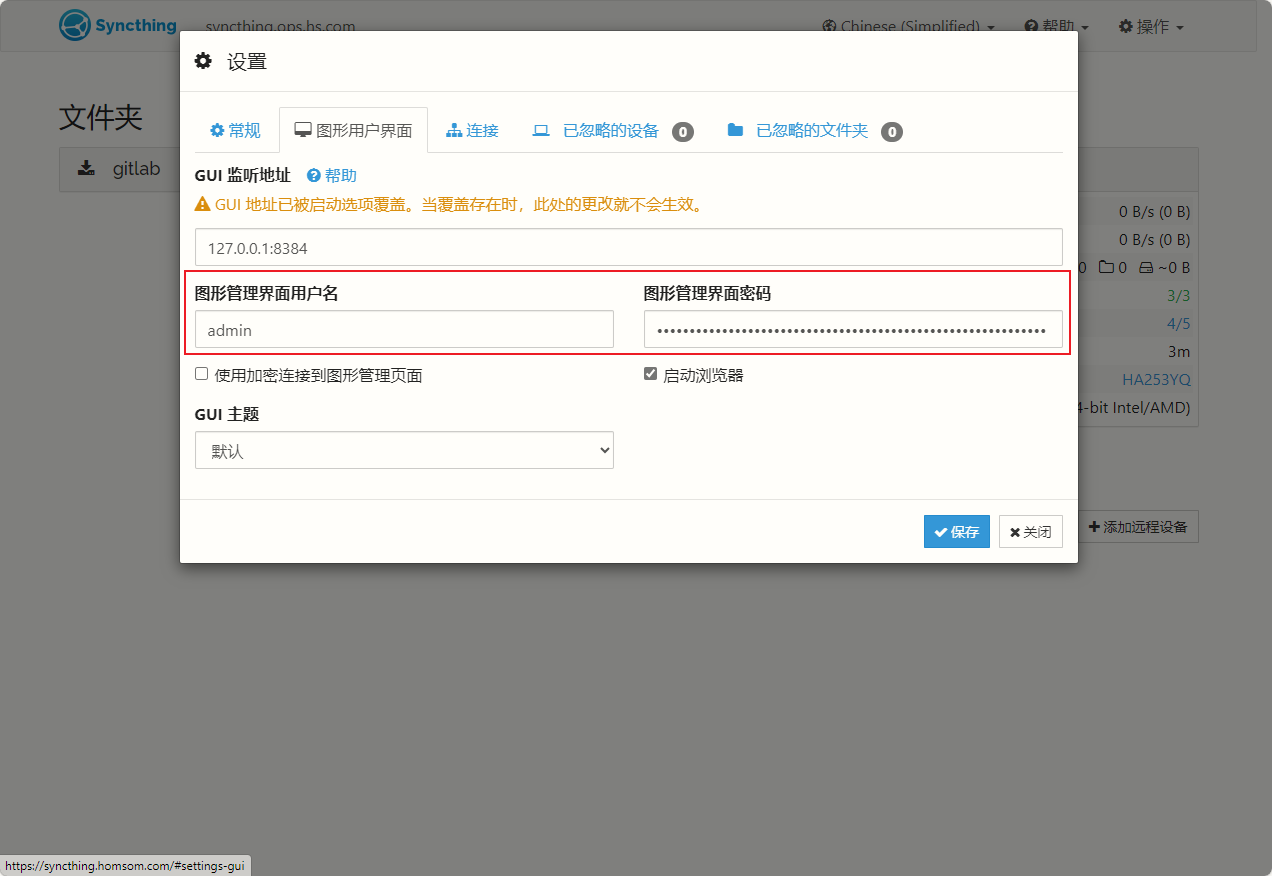Expand the 操作 actions menu
The image size is (1272, 876).
click(x=1150, y=26)
